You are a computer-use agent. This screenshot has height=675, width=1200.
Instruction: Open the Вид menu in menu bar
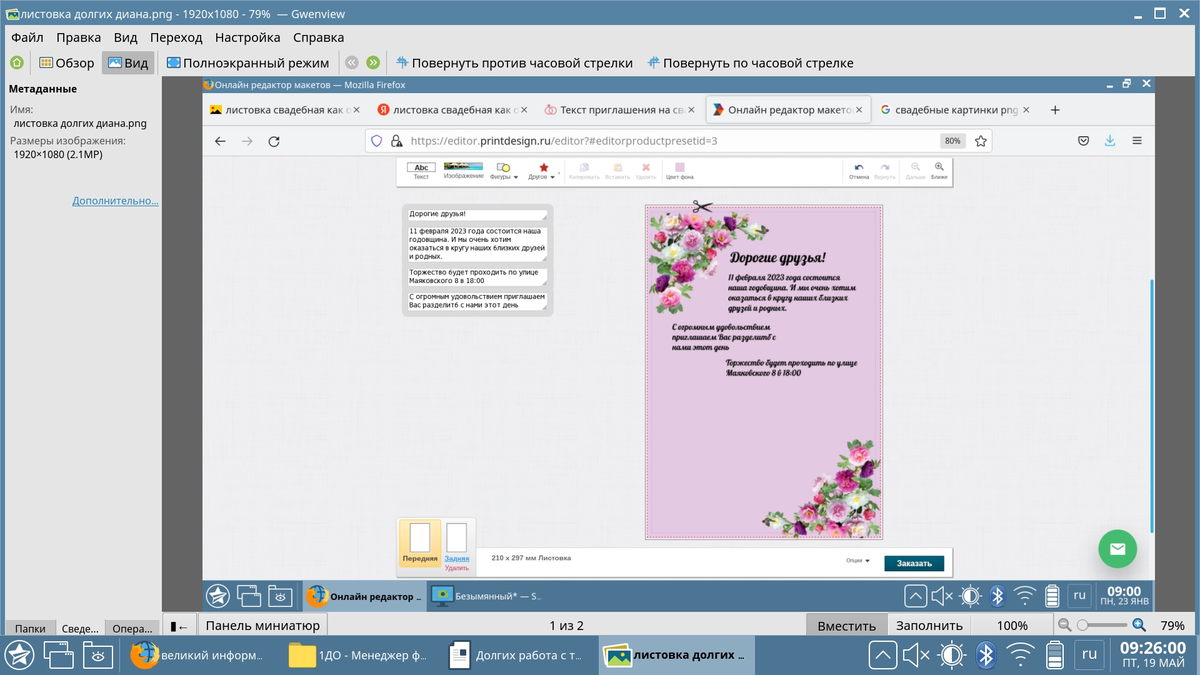[x=125, y=37]
